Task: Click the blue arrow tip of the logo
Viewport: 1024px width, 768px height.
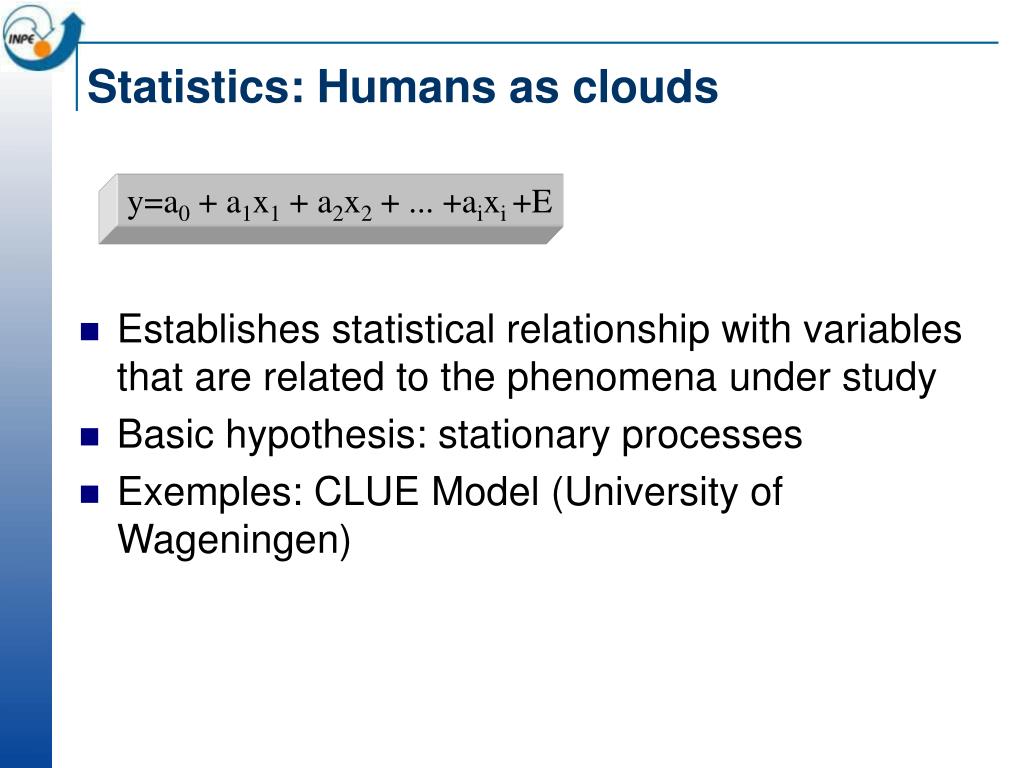Action: pyautogui.click(x=74, y=21)
